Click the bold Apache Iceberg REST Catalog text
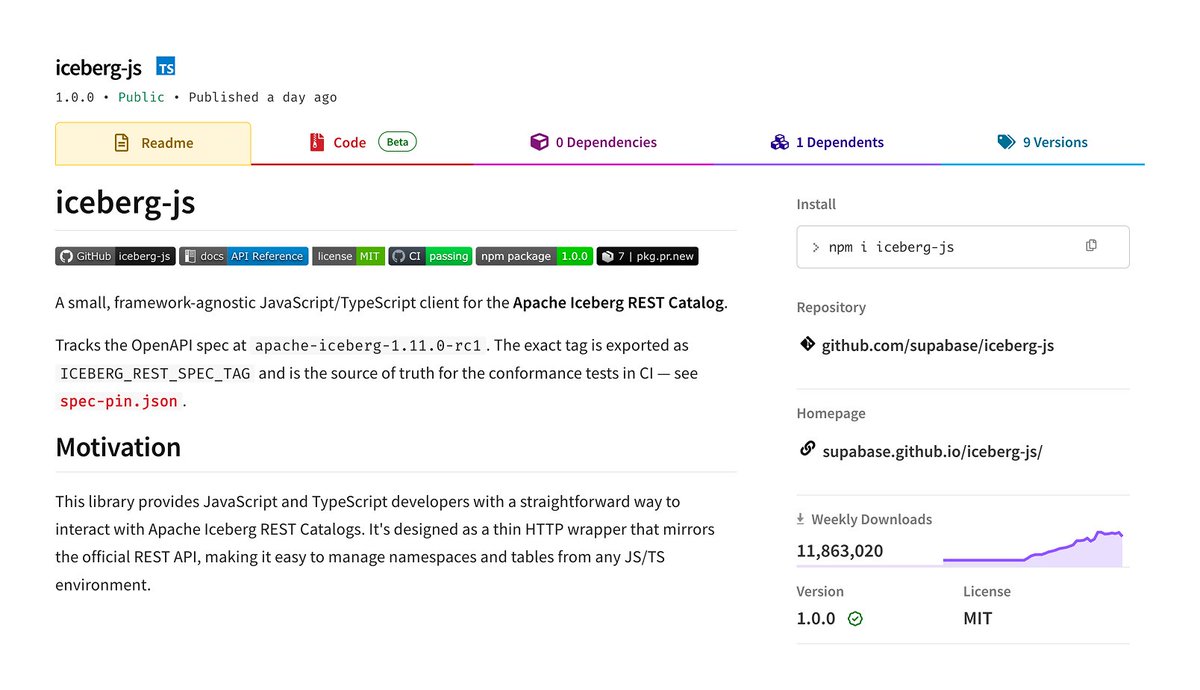Screen dimensions: 1200x690 [x=618, y=302]
